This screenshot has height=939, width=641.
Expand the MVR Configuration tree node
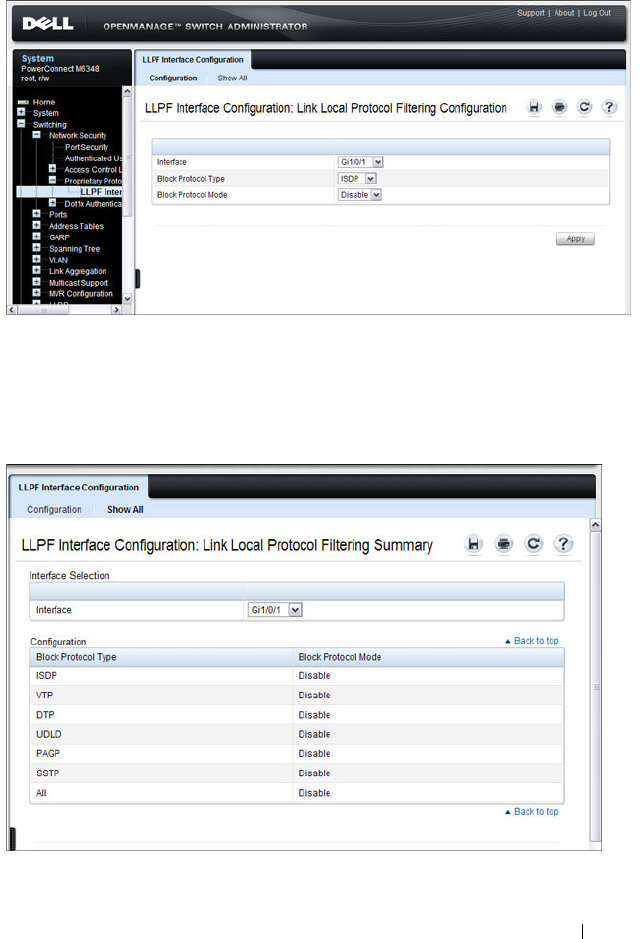[x=37, y=293]
